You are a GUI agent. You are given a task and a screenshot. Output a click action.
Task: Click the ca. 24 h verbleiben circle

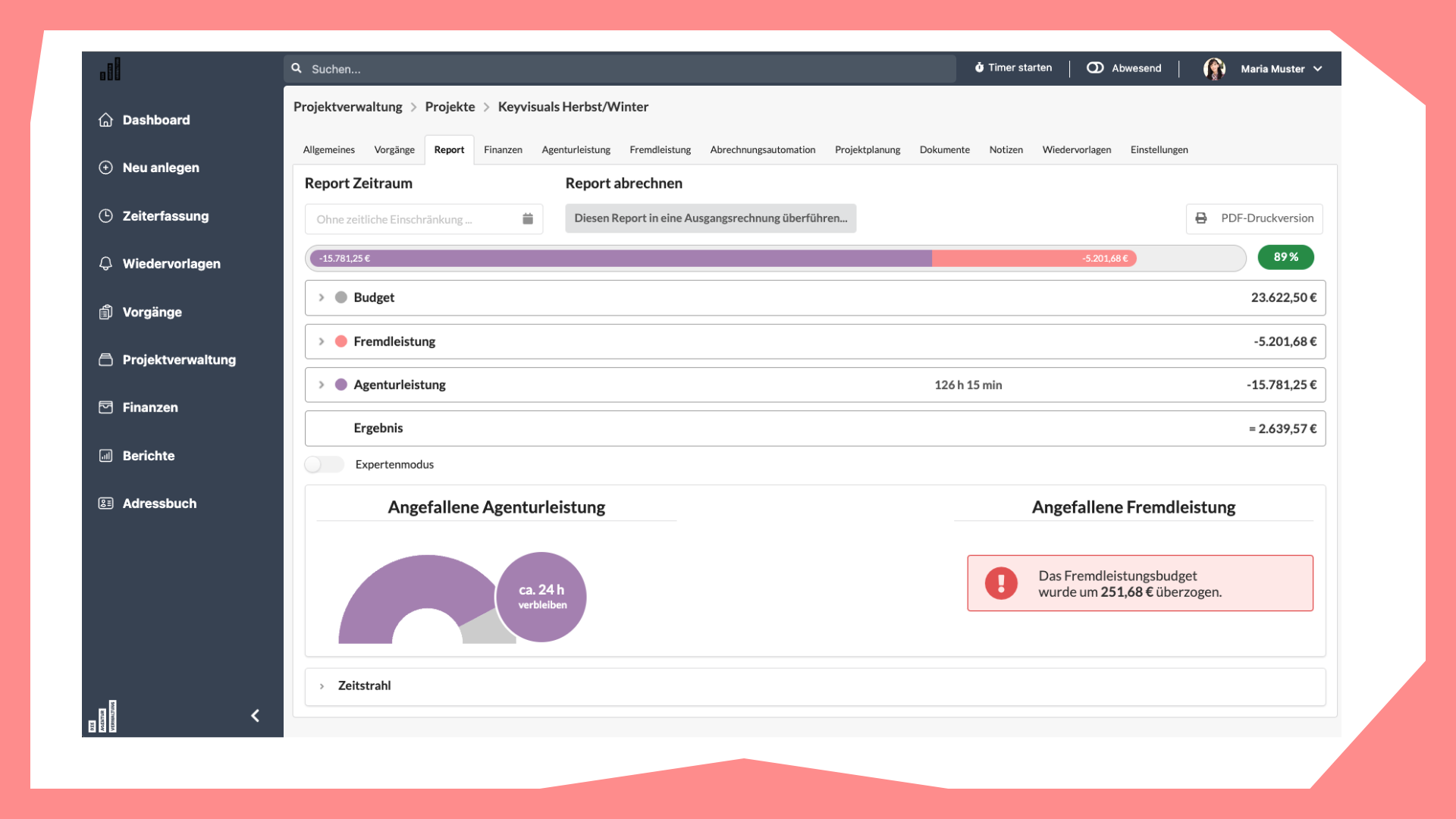(x=541, y=597)
